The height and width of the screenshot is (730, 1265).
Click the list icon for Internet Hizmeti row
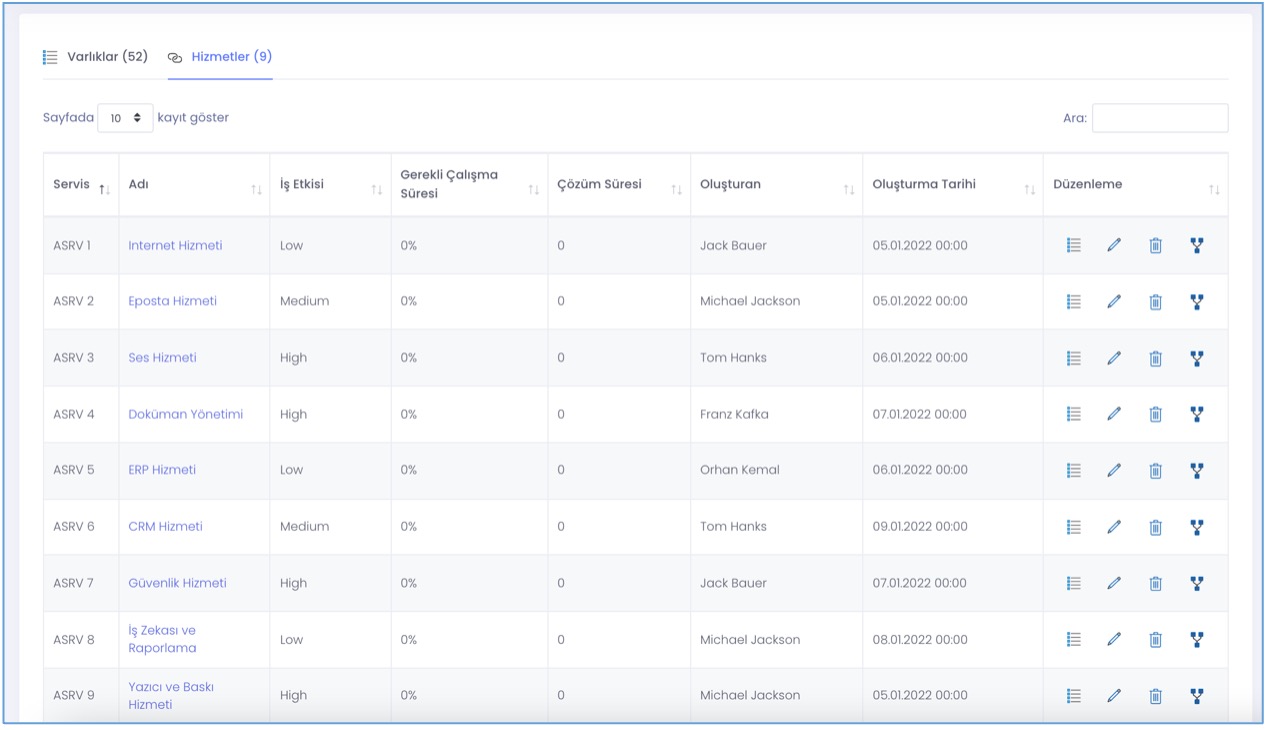pos(1073,245)
